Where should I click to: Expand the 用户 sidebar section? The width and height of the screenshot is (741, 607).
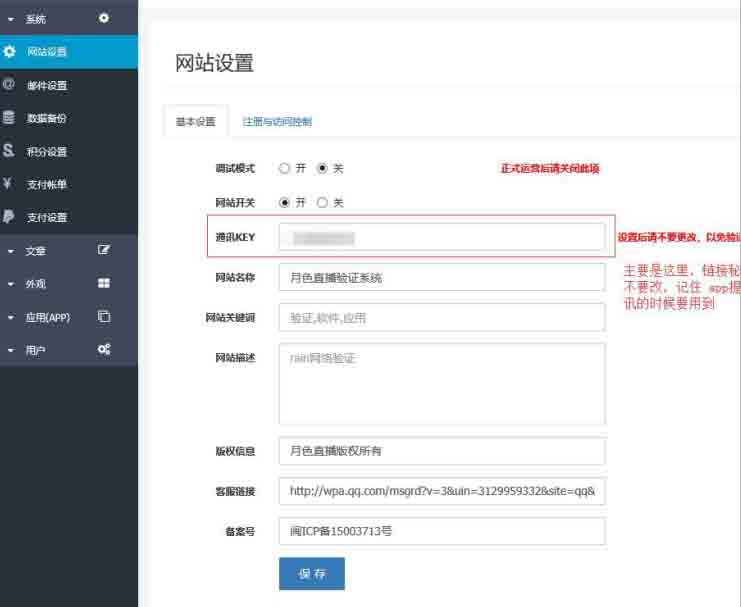tap(30, 350)
